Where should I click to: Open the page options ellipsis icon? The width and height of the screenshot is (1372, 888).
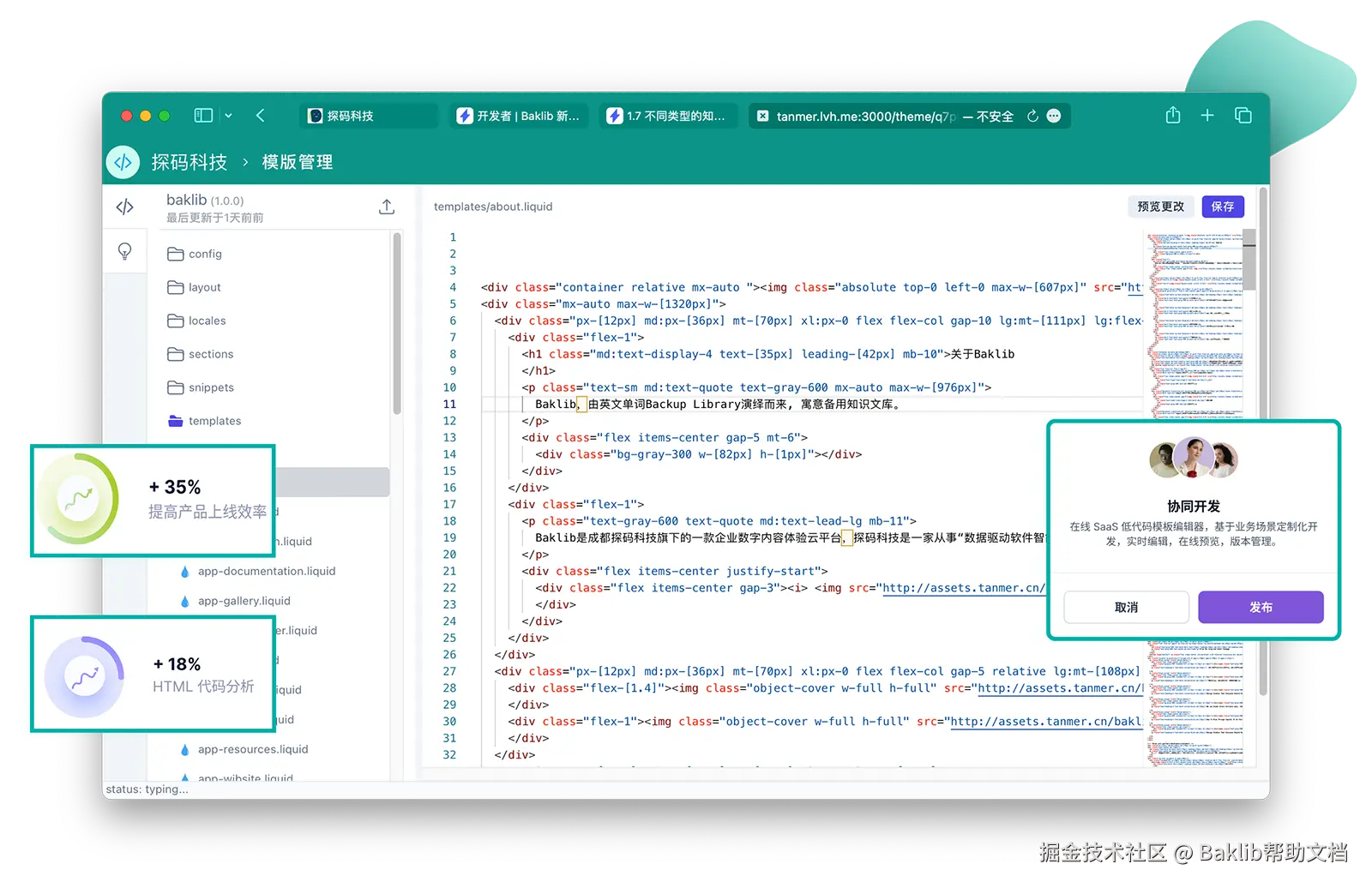coord(1054,116)
